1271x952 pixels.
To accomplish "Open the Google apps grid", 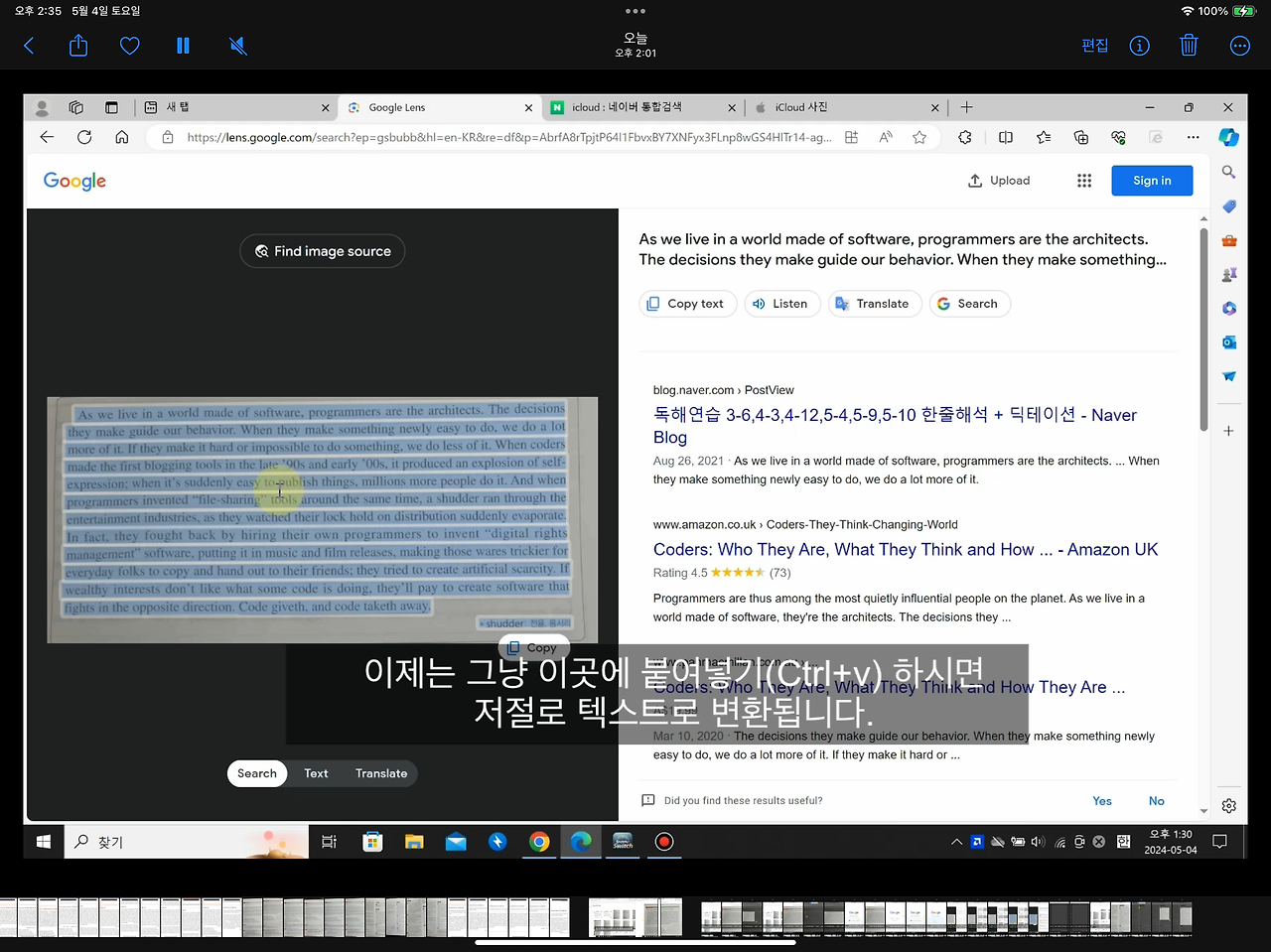I will pyautogui.click(x=1084, y=181).
